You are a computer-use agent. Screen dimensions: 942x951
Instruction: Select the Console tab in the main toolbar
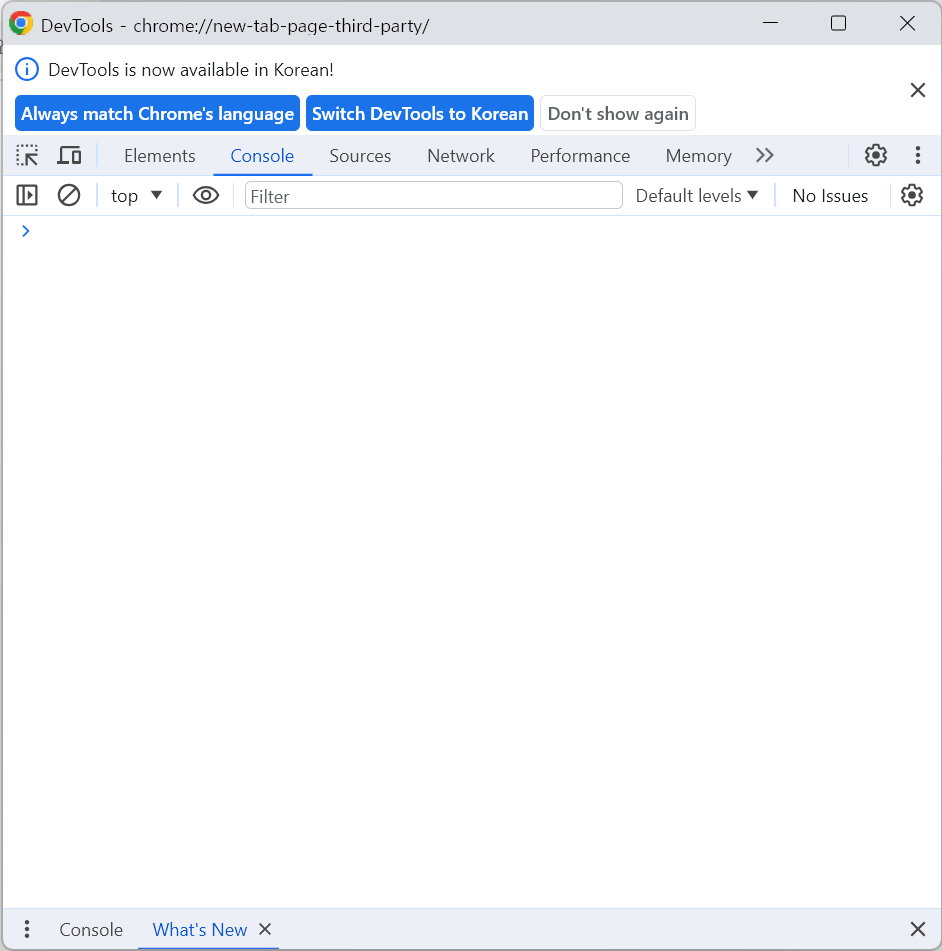262,156
